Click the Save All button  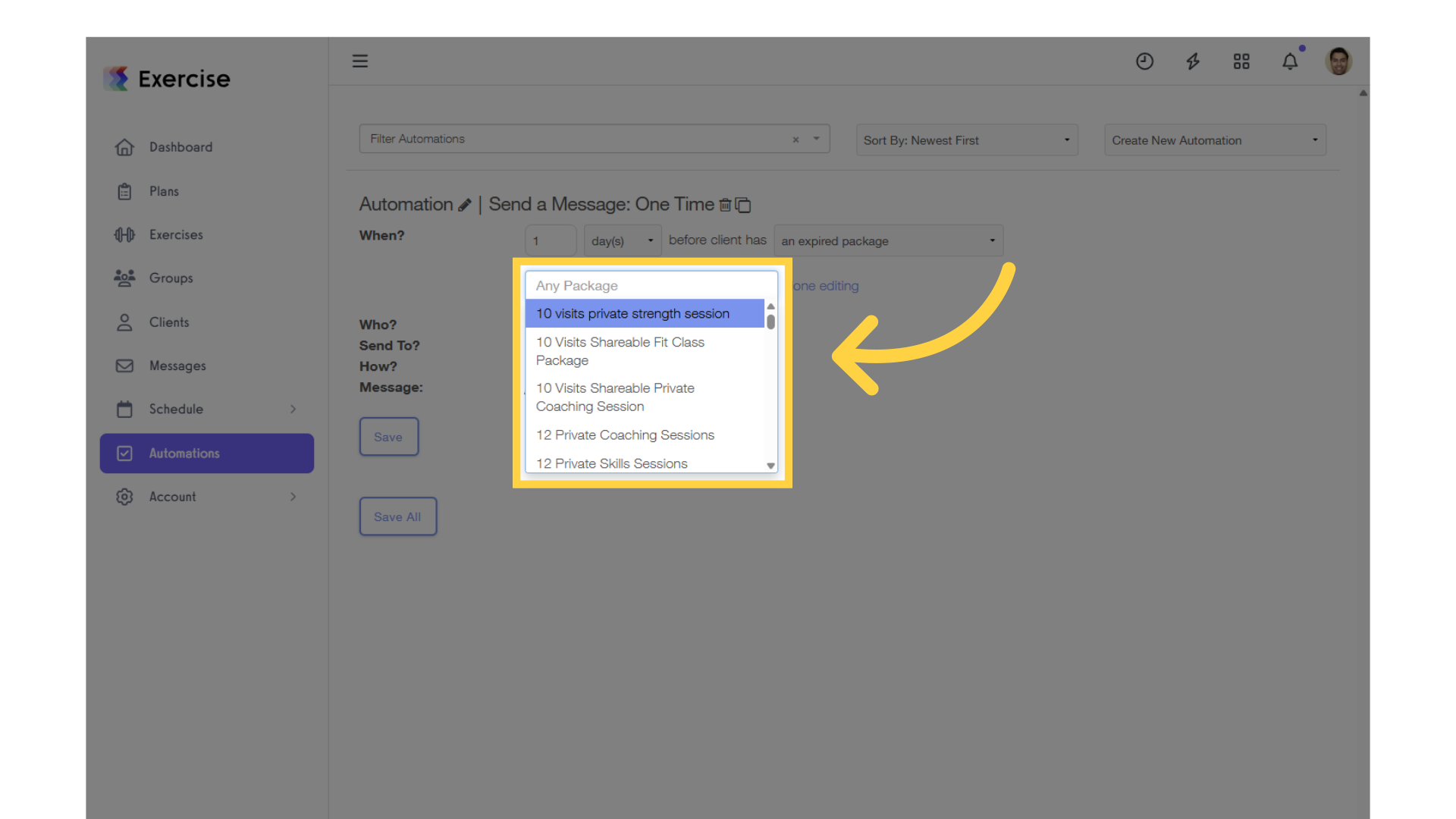pyautogui.click(x=397, y=516)
